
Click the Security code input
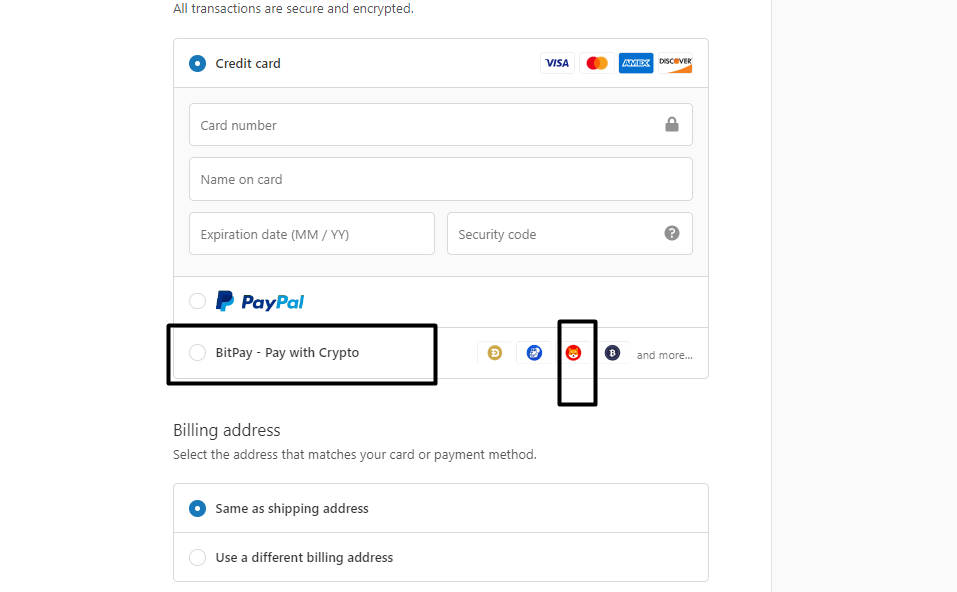pyautogui.click(x=552, y=234)
